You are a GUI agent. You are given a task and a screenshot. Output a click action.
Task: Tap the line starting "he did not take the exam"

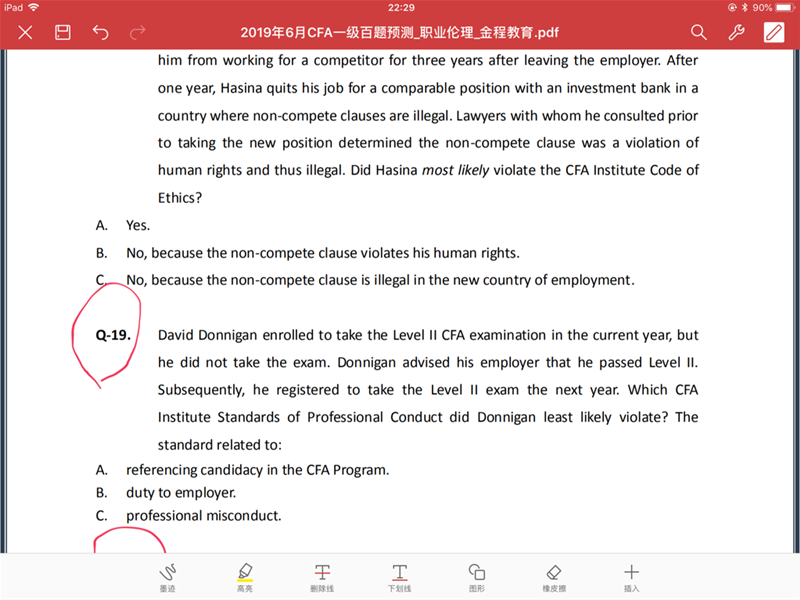click(428, 363)
